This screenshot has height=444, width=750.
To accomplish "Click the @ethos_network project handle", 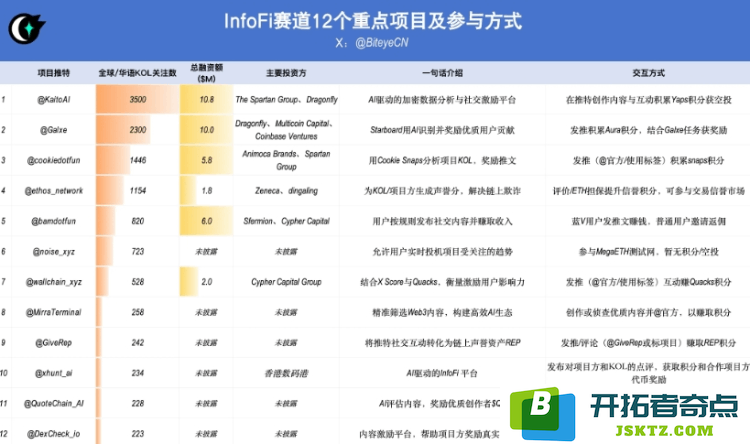I will (x=54, y=190).
